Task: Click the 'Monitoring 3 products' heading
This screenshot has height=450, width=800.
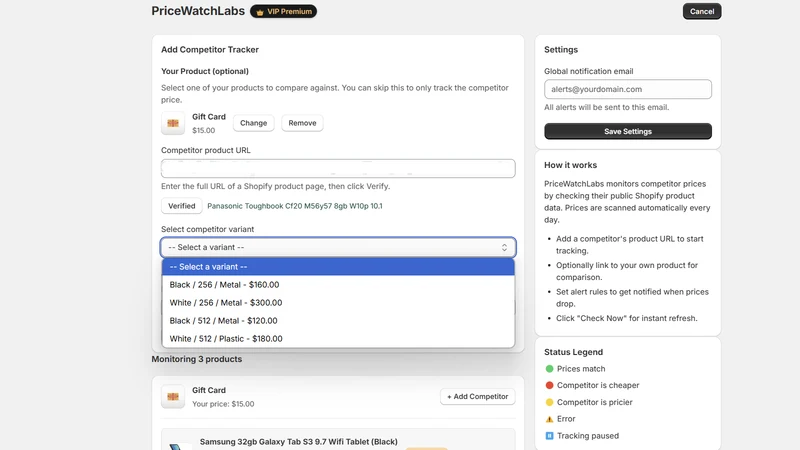Action: 196,359
